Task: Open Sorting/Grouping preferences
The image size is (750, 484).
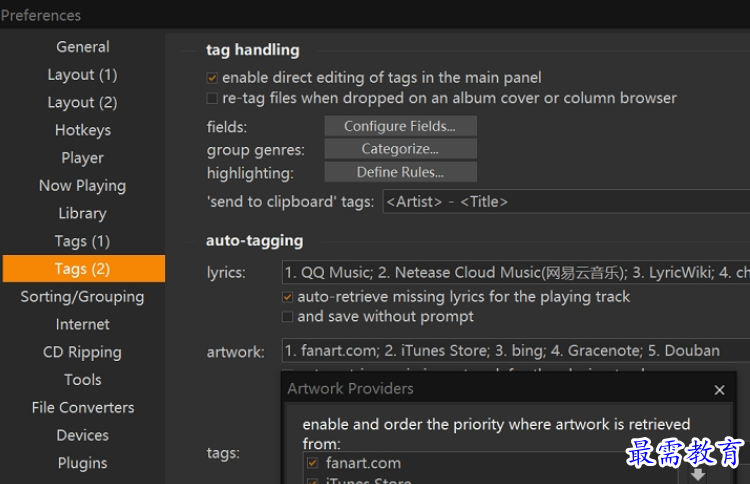Action: (83, 297)
